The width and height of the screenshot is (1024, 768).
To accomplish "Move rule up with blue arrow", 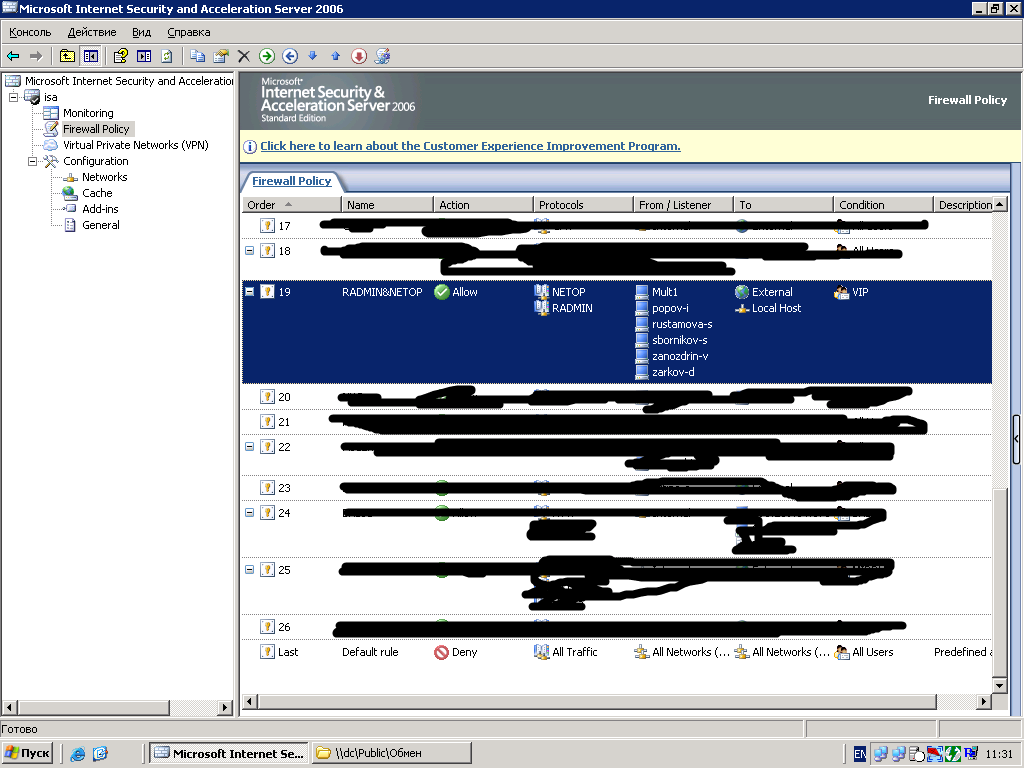I will (x=336, y=56).
